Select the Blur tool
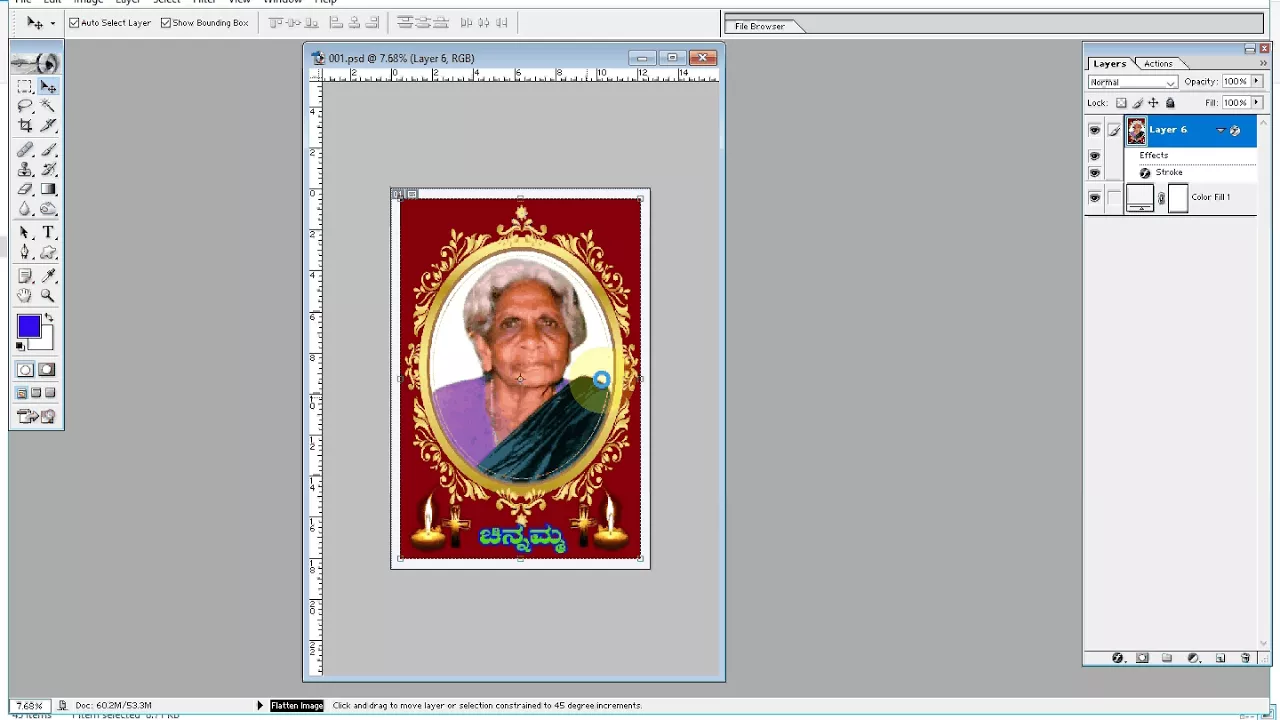The width and height of the screenshot is (1280, 720). [x=25, y=209]
